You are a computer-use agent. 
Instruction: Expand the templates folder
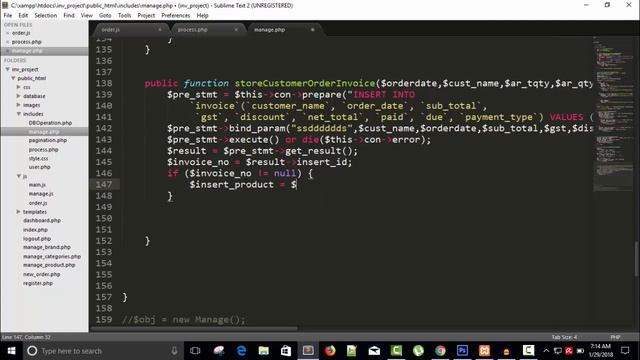[19, 212]
